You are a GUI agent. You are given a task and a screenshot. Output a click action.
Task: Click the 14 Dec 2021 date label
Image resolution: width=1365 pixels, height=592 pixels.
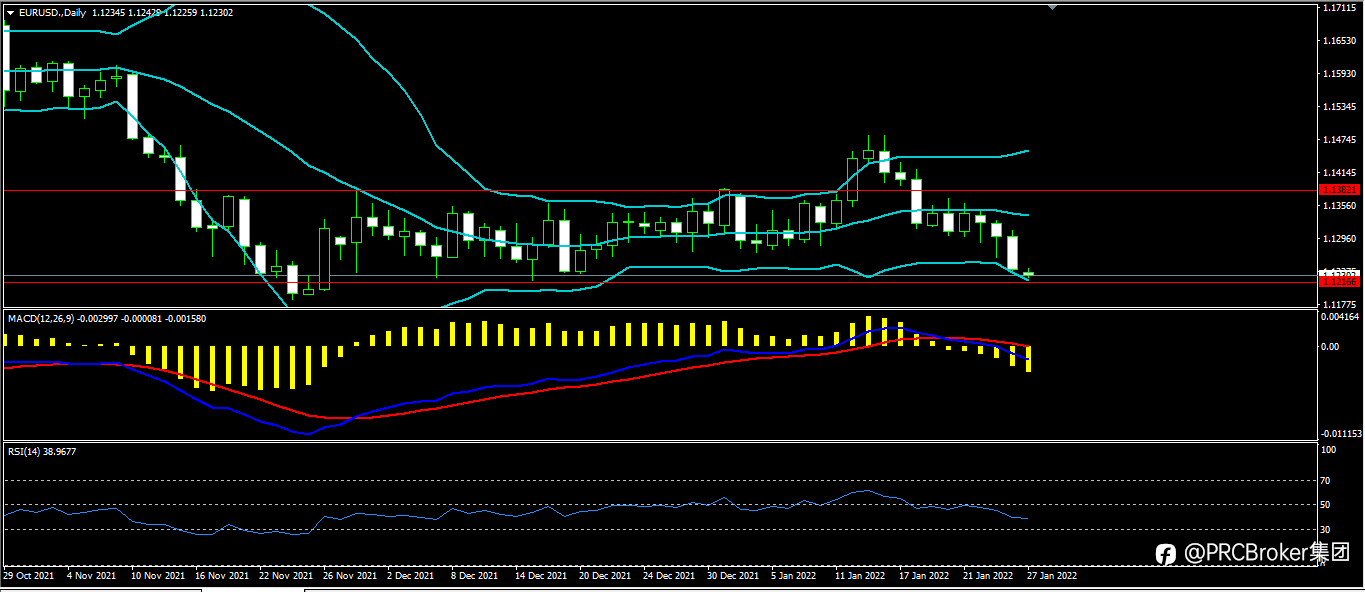pos(539,575)
